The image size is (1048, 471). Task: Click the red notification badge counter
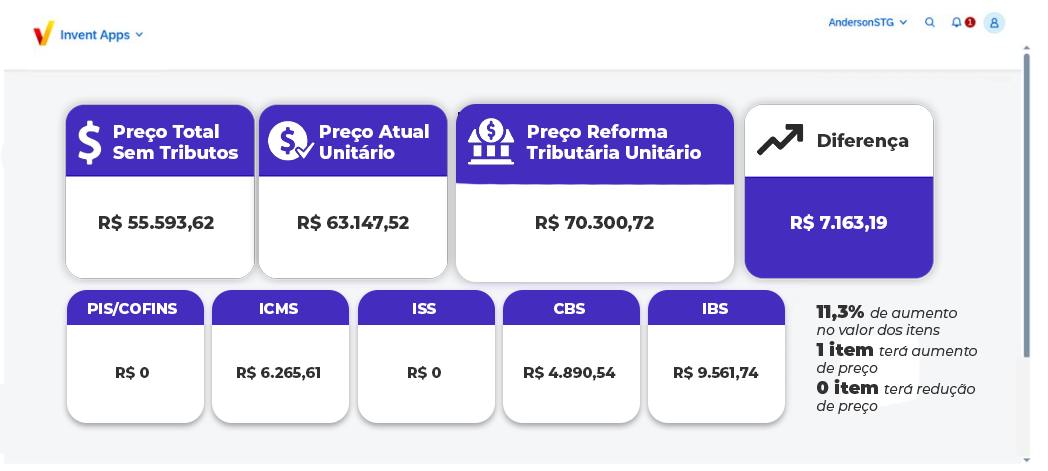click(970, 22)
